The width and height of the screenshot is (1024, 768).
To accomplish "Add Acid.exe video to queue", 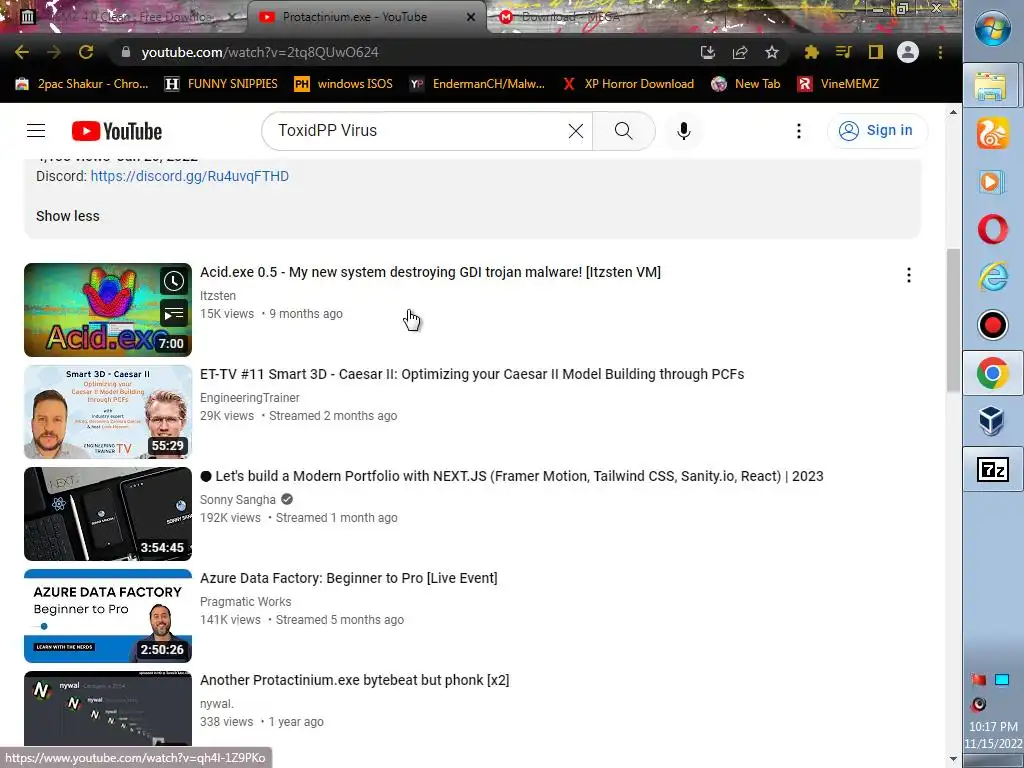I will tap(174, 314).
